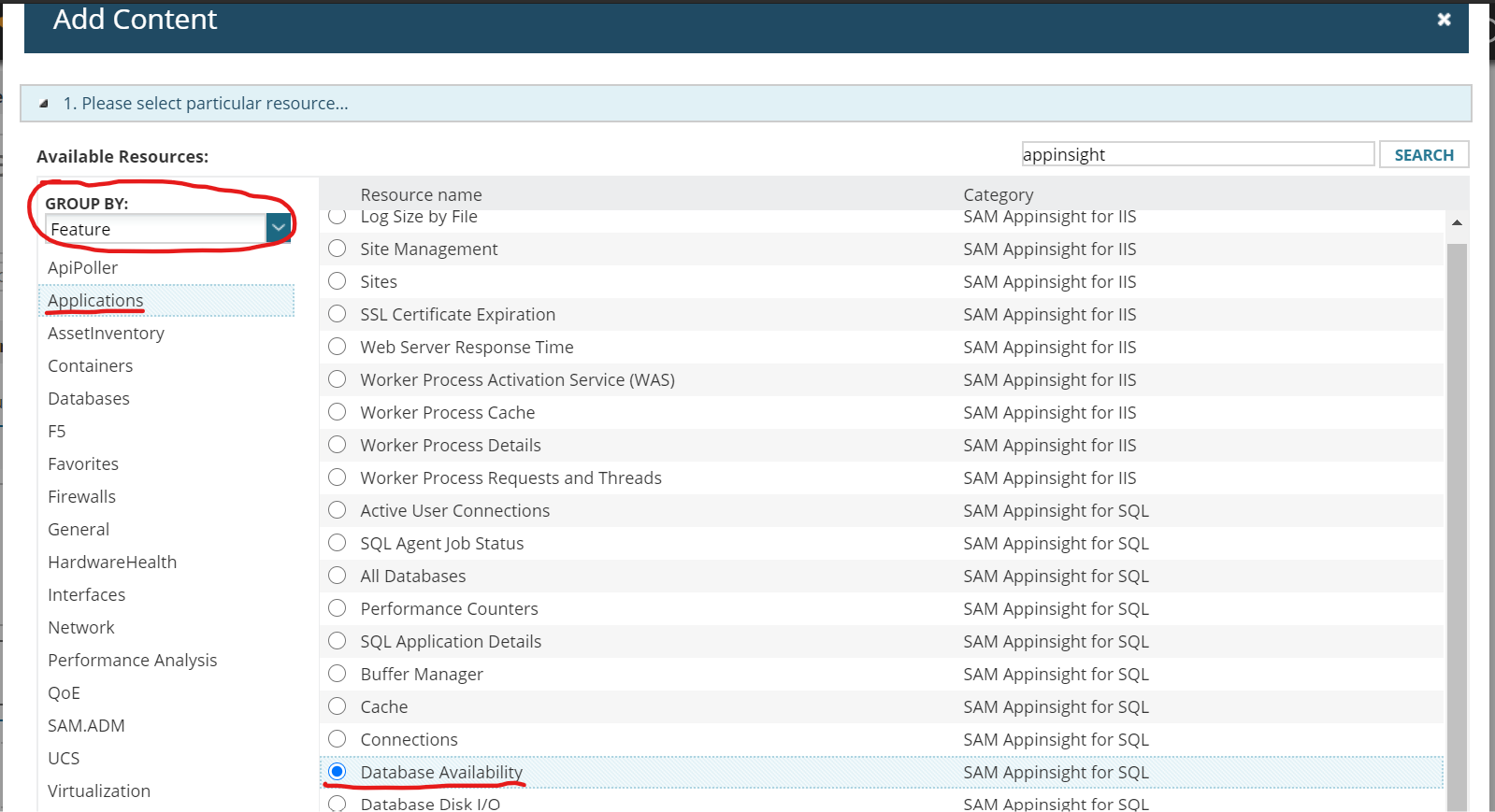Click the Resource name column header

point(422,194)
